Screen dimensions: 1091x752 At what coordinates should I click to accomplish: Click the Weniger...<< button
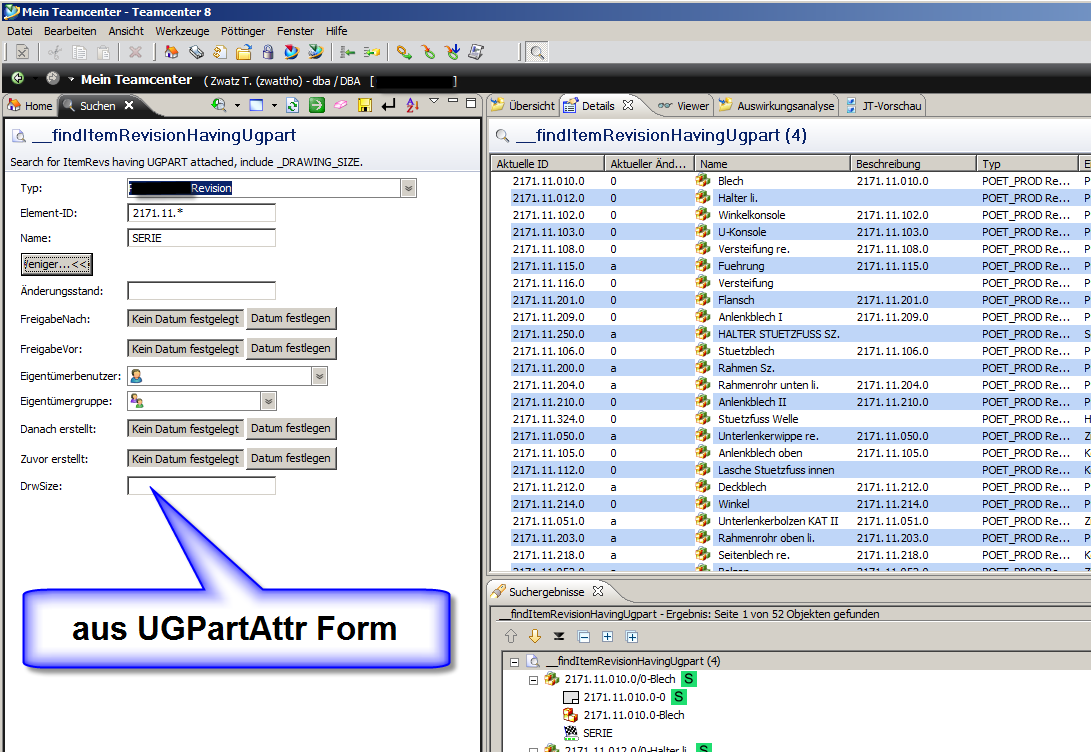(56, 264)
